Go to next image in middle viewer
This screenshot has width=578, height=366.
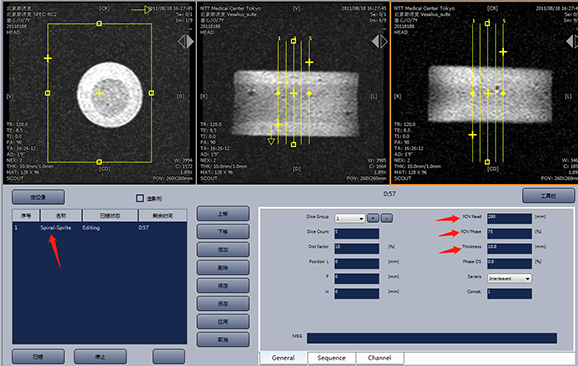click(x=384, y=41)
